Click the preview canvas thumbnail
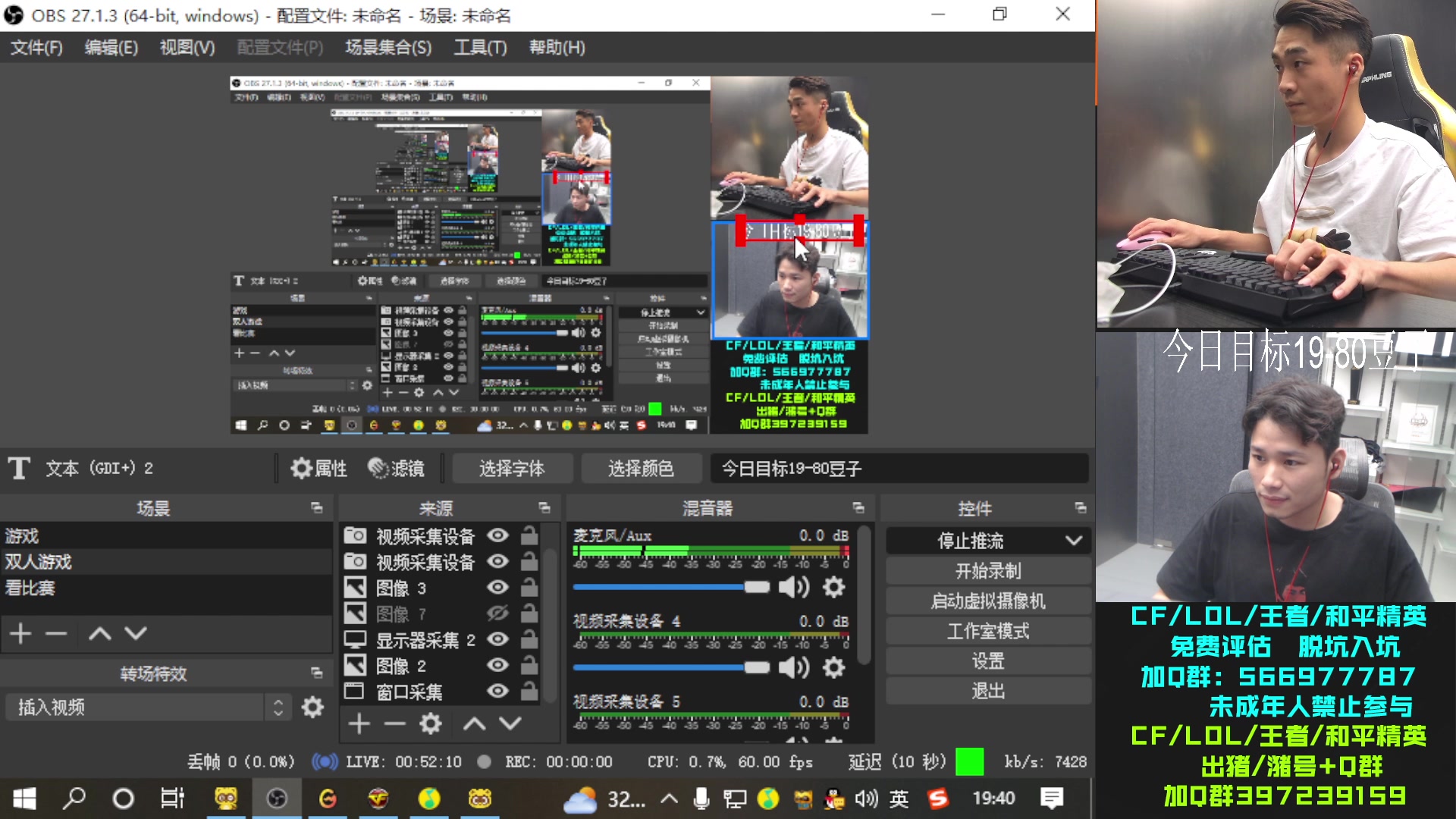Screen dimensions: 1456x819 tap(549, 255)
